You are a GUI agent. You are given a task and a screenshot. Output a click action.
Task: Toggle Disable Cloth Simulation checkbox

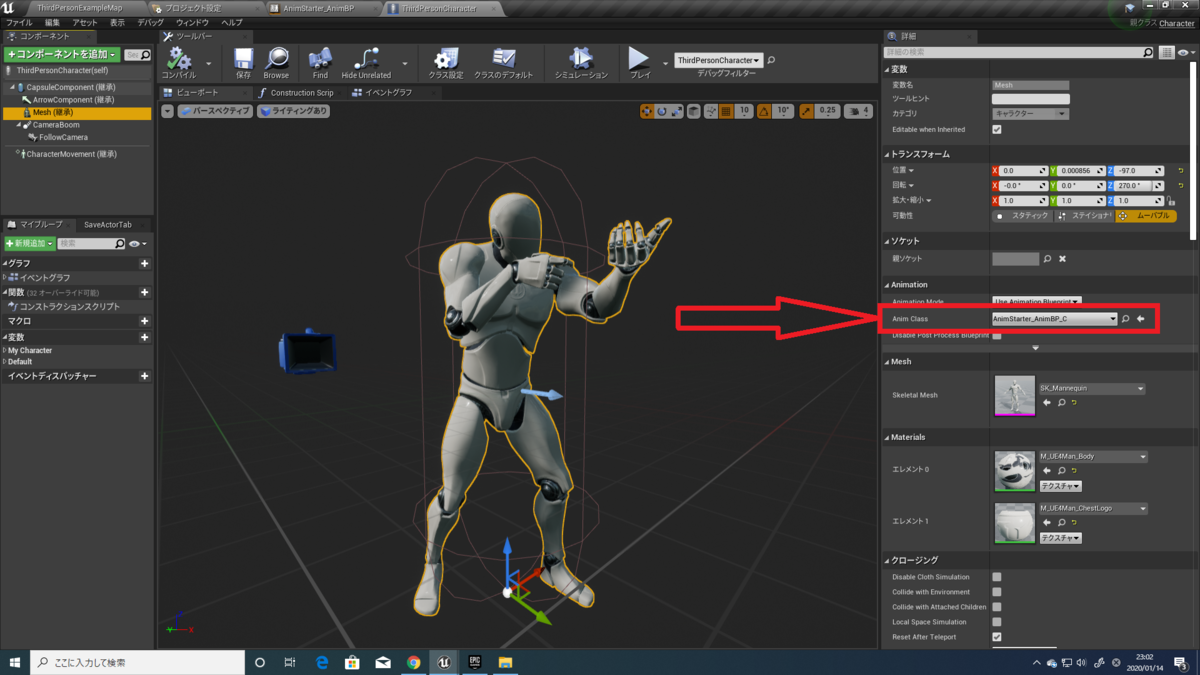pos(997,577)
